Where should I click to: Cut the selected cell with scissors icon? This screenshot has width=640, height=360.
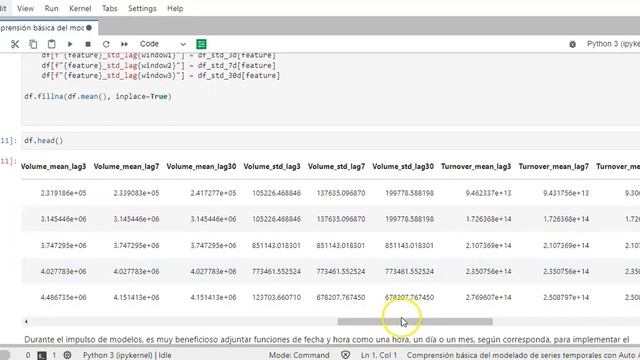point(15,44)
